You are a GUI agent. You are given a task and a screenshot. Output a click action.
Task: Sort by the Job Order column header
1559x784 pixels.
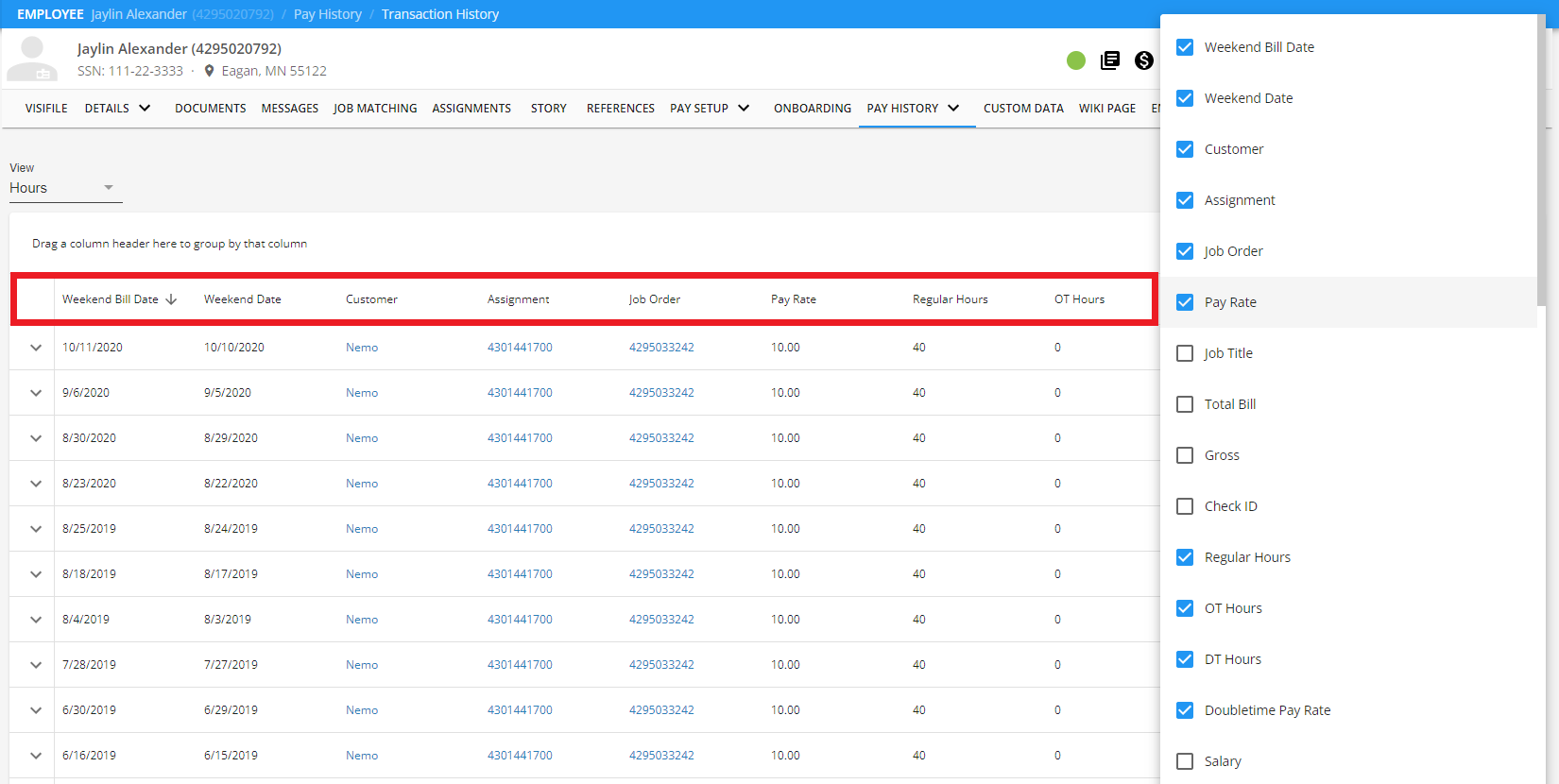655,299
